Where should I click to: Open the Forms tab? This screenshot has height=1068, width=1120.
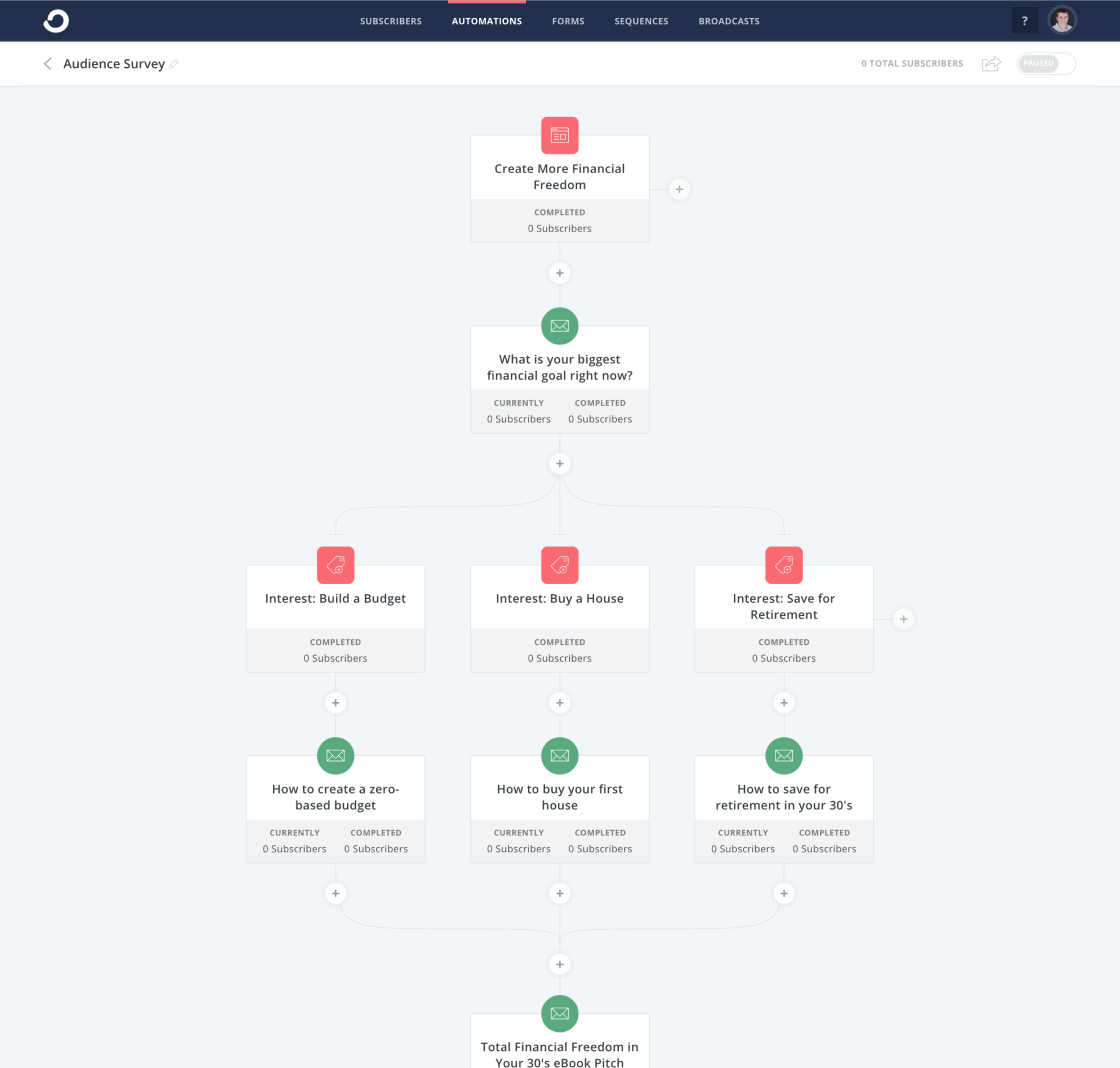[568, 20]
